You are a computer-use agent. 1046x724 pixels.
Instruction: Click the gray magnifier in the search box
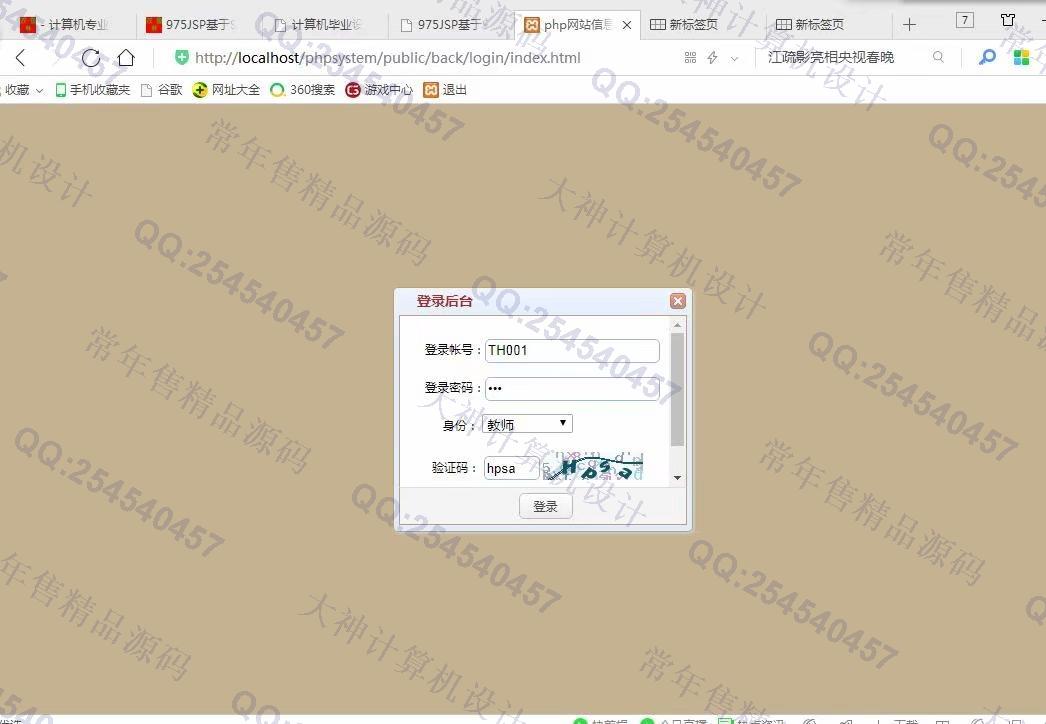point(938,57)
